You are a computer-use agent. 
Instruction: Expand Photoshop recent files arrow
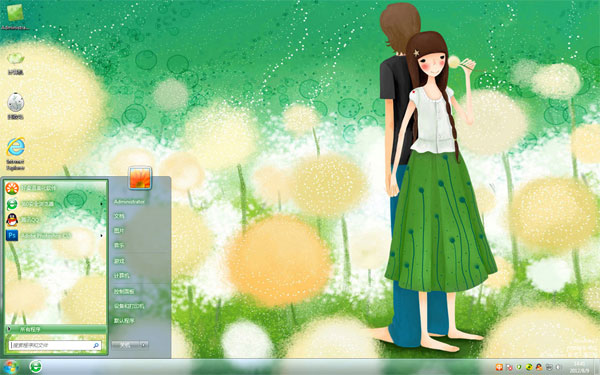(101, 235)
